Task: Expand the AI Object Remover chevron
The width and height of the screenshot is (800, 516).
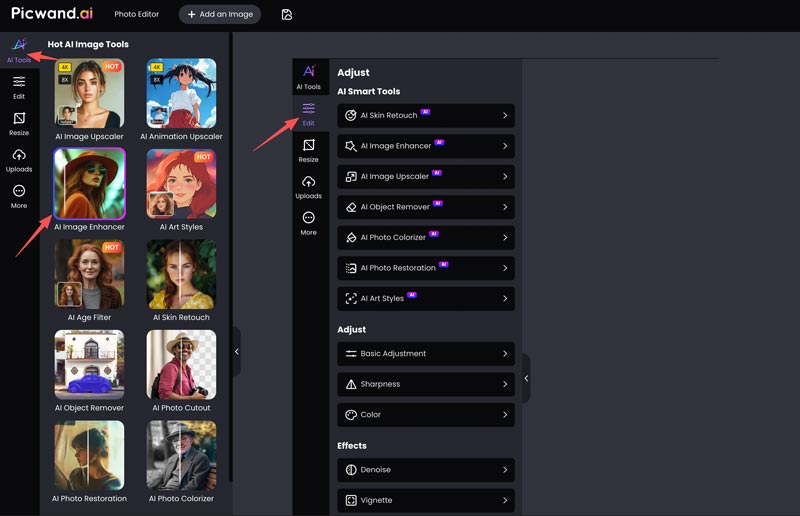Action: (505, 207)
